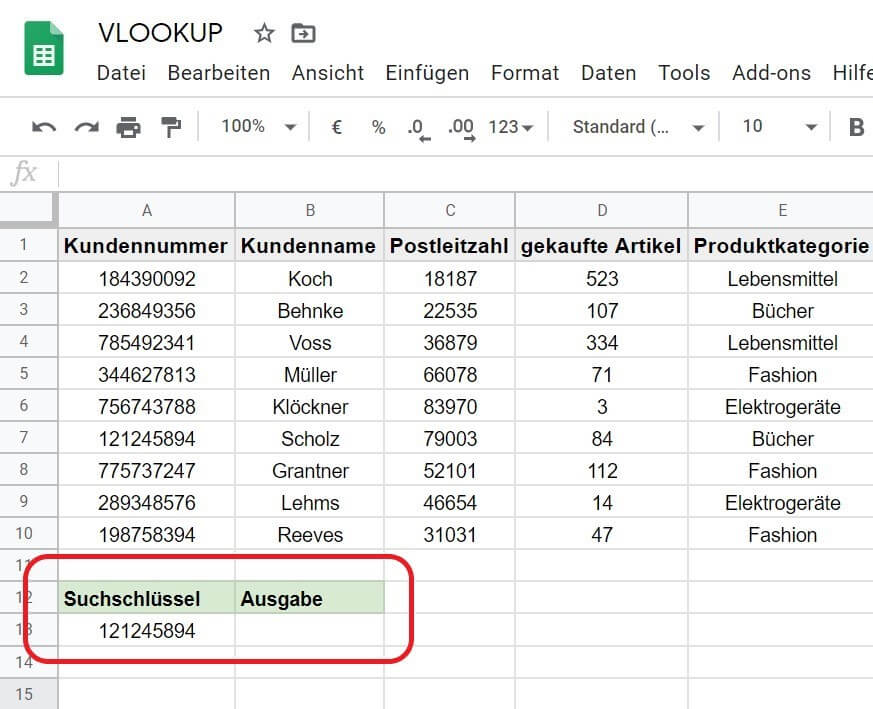Select empty Ausgabe cell beside 121245894
Viewport: 873px width, 709px height.
click(310, 630)
